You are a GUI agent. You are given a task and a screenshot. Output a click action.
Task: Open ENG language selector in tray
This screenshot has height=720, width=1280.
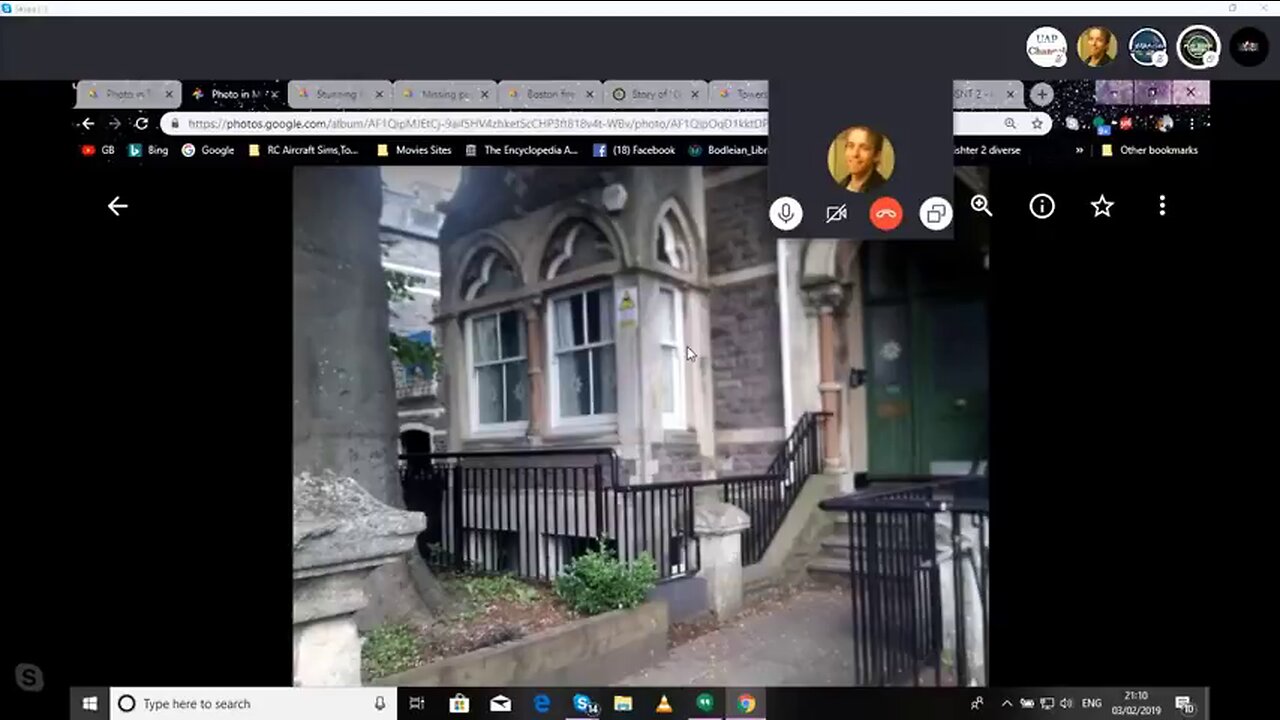1092,704
